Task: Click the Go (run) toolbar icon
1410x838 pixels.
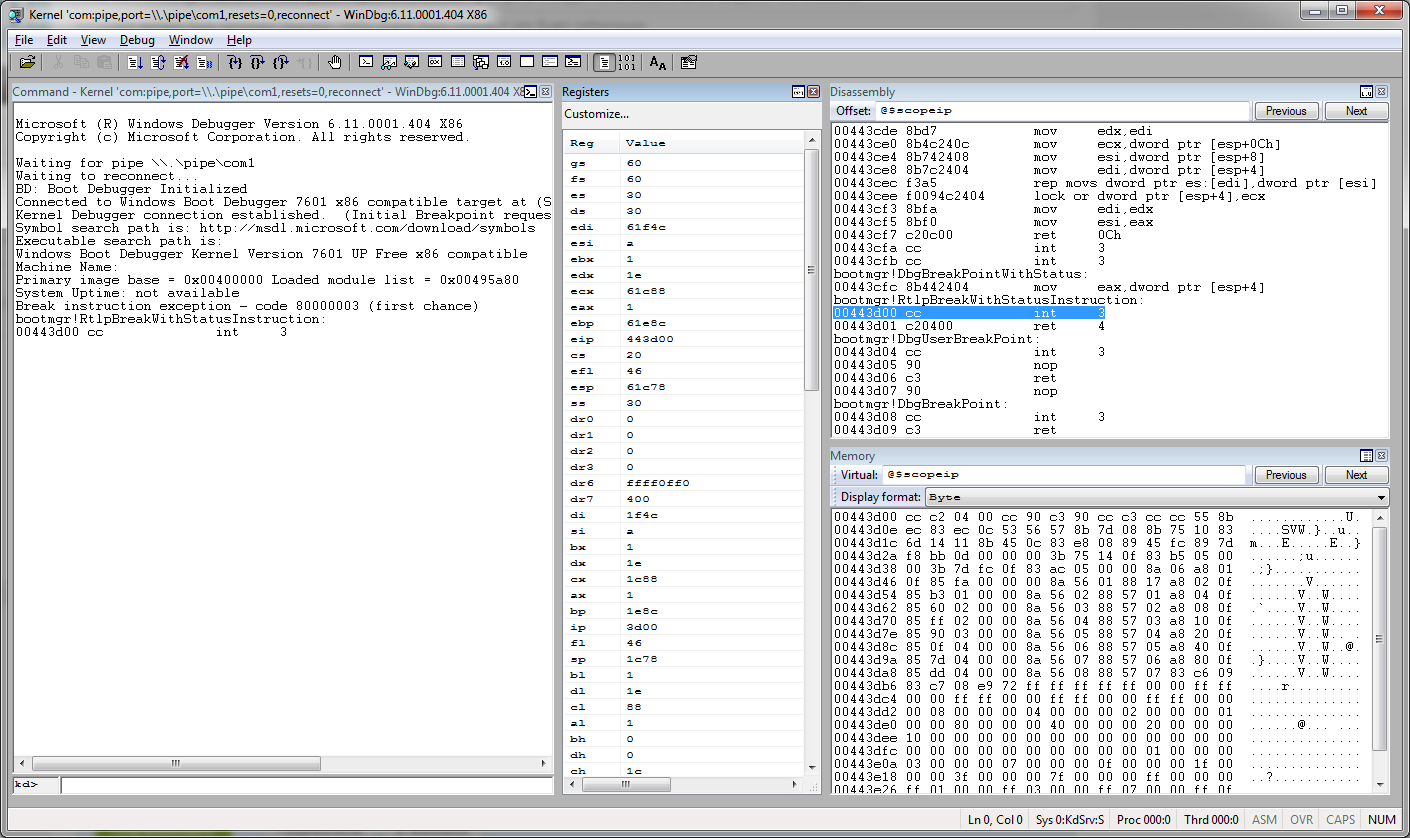Action: (135, 62)
